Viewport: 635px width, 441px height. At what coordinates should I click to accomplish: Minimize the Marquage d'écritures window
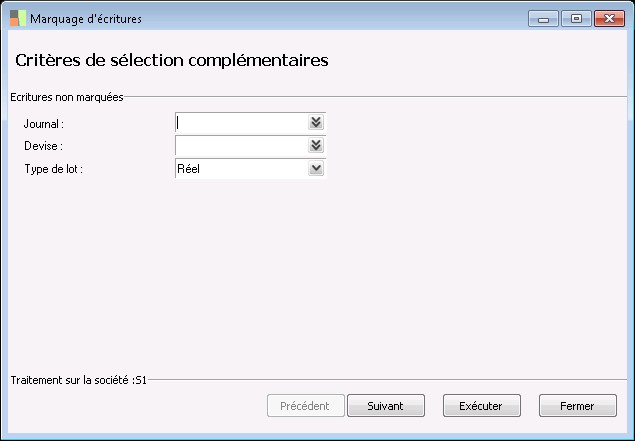pos(543,18)
